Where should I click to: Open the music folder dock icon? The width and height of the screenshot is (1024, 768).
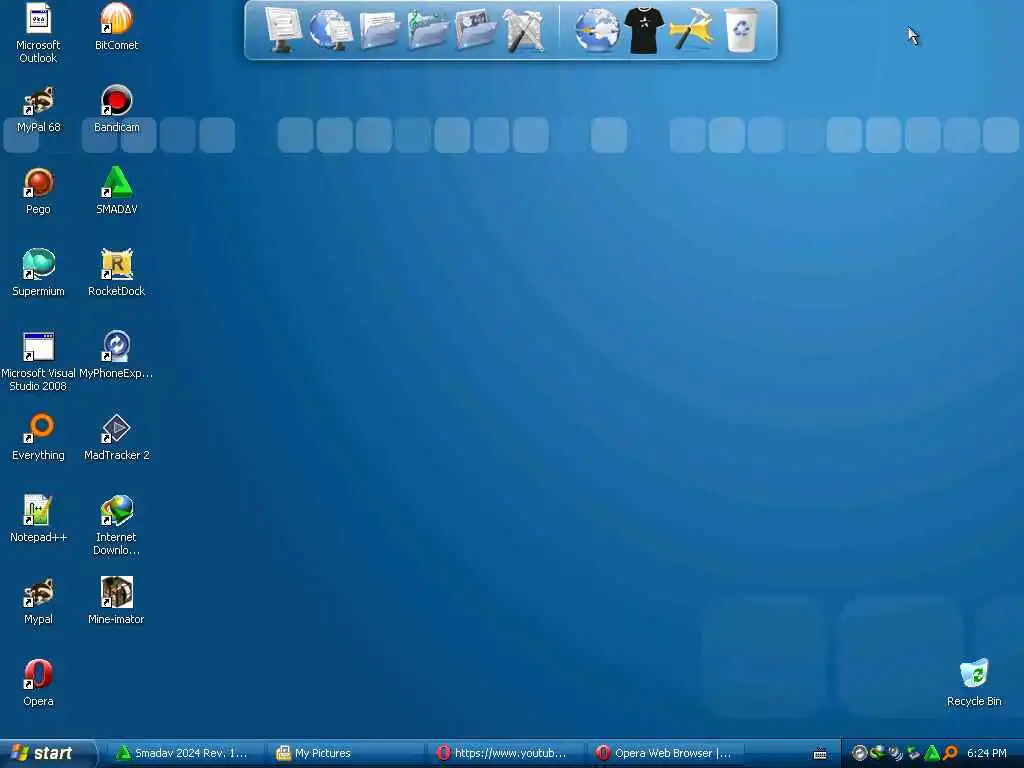pyautogui.click(x=428, y=31)
